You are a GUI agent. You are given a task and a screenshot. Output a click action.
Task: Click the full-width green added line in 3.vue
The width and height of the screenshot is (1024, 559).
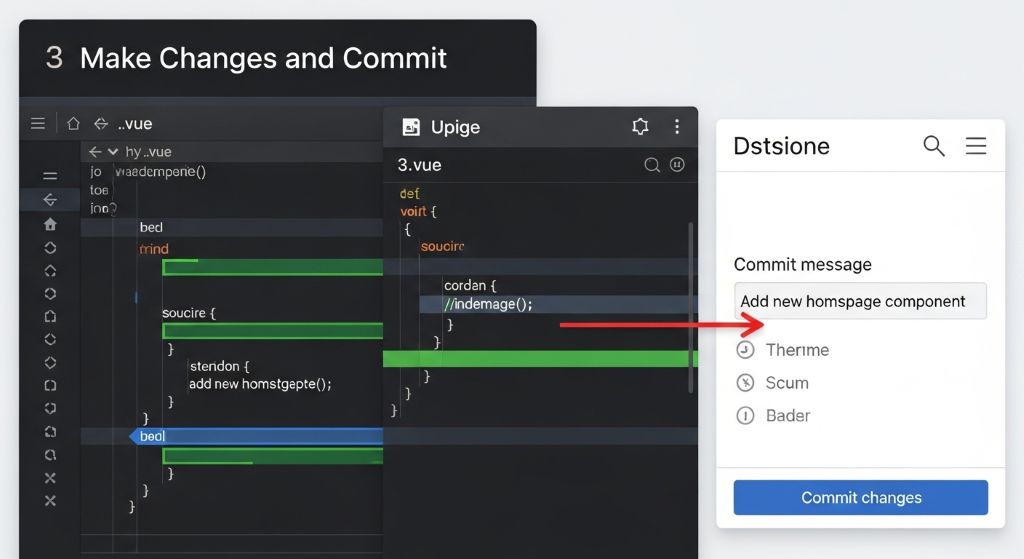click(x=540, y=359)
